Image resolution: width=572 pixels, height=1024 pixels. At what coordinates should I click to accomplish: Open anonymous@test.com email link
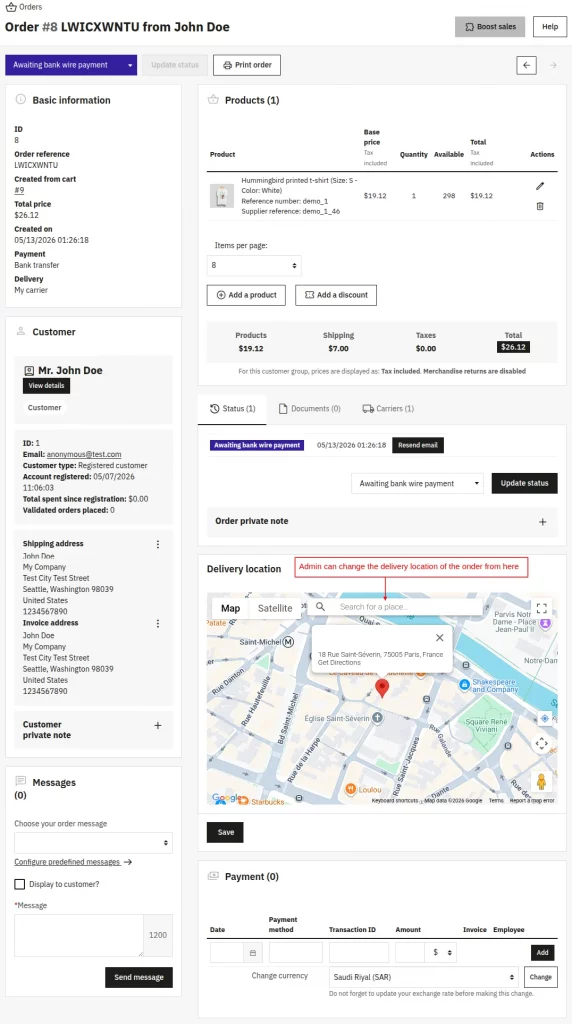(84, 455)
